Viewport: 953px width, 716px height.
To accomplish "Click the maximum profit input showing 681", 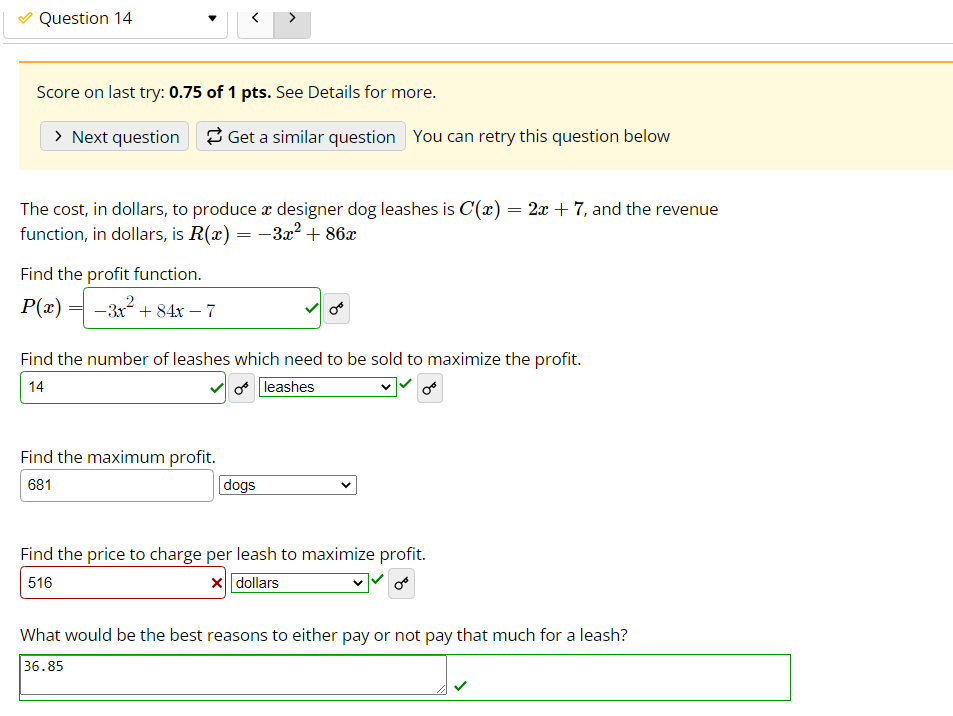I will 116,485.
